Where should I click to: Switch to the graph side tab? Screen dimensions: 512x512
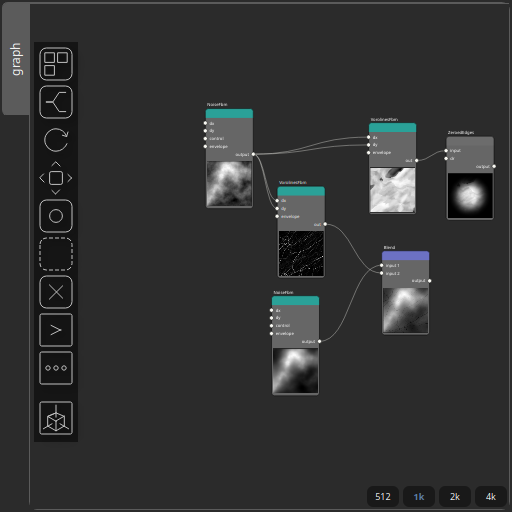(16, 59)
